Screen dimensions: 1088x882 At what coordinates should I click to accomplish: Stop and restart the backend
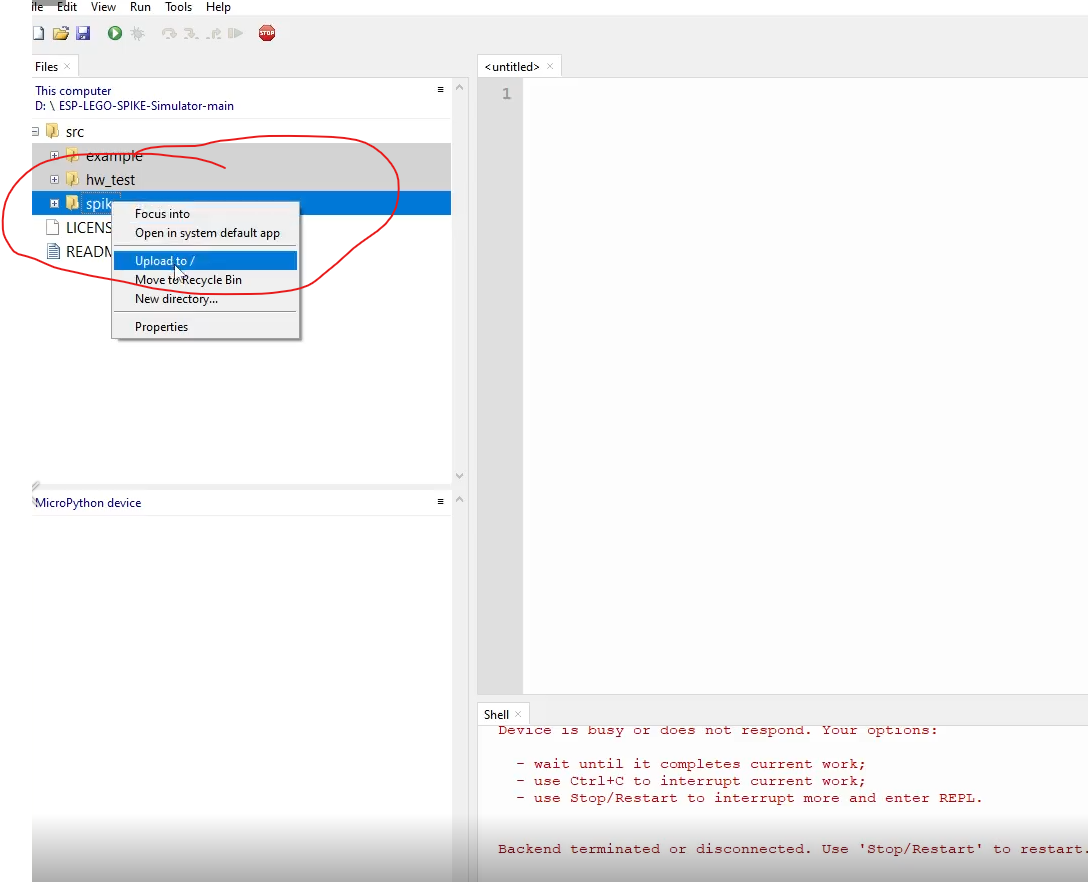(x=266, y=33)
